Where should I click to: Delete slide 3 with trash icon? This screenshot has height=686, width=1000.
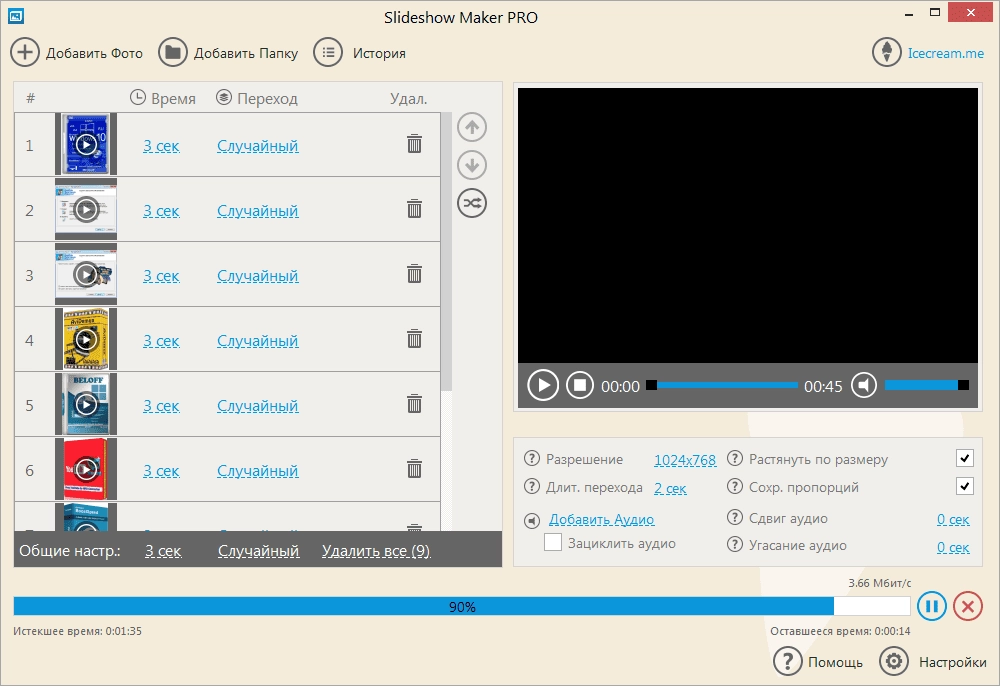pyautogui.click(x=415, y=274)
